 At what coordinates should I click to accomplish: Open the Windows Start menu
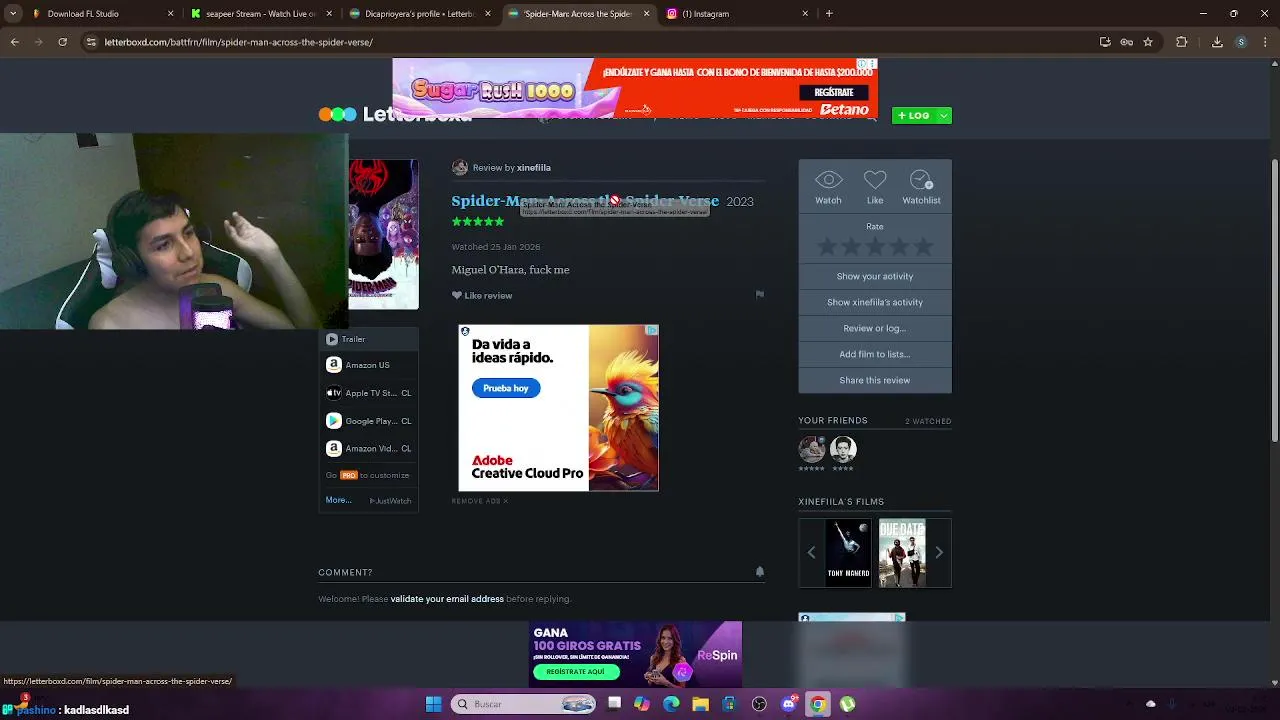(x=433, y=704)
